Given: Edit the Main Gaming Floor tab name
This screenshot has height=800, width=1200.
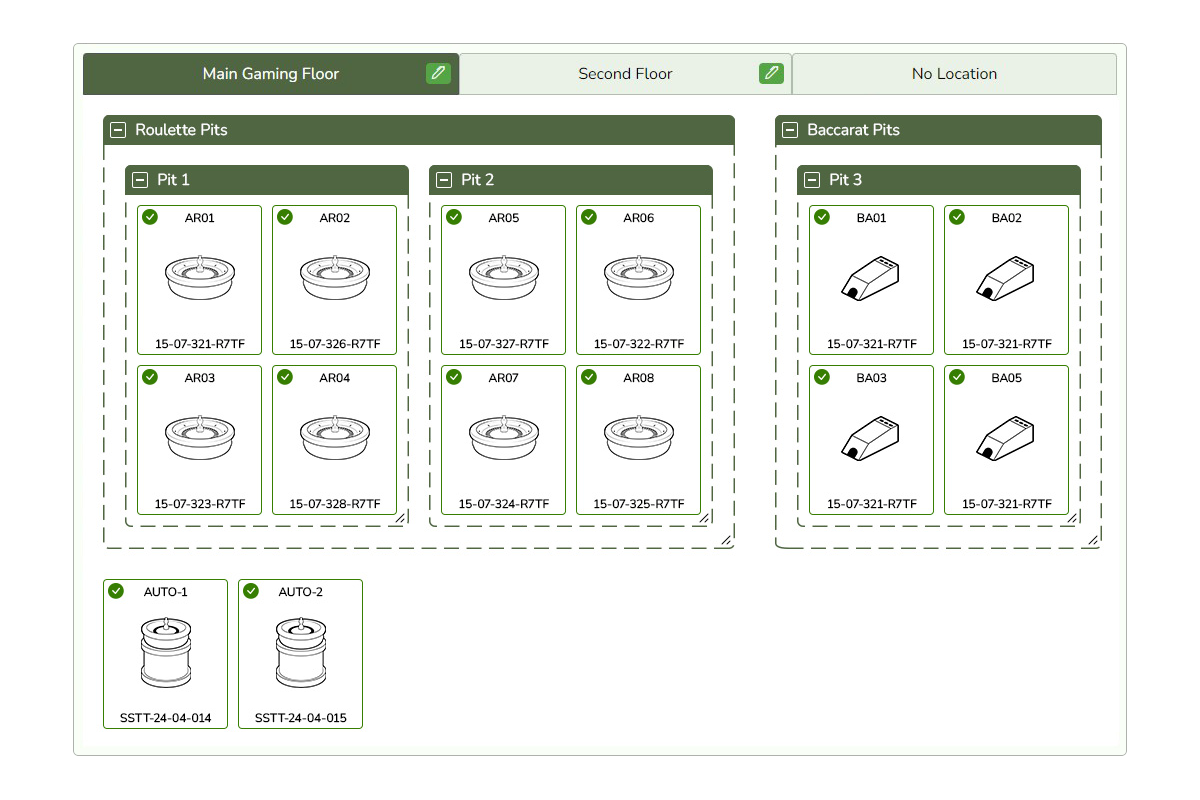Looking at the screenshot, I should [438, 73].
